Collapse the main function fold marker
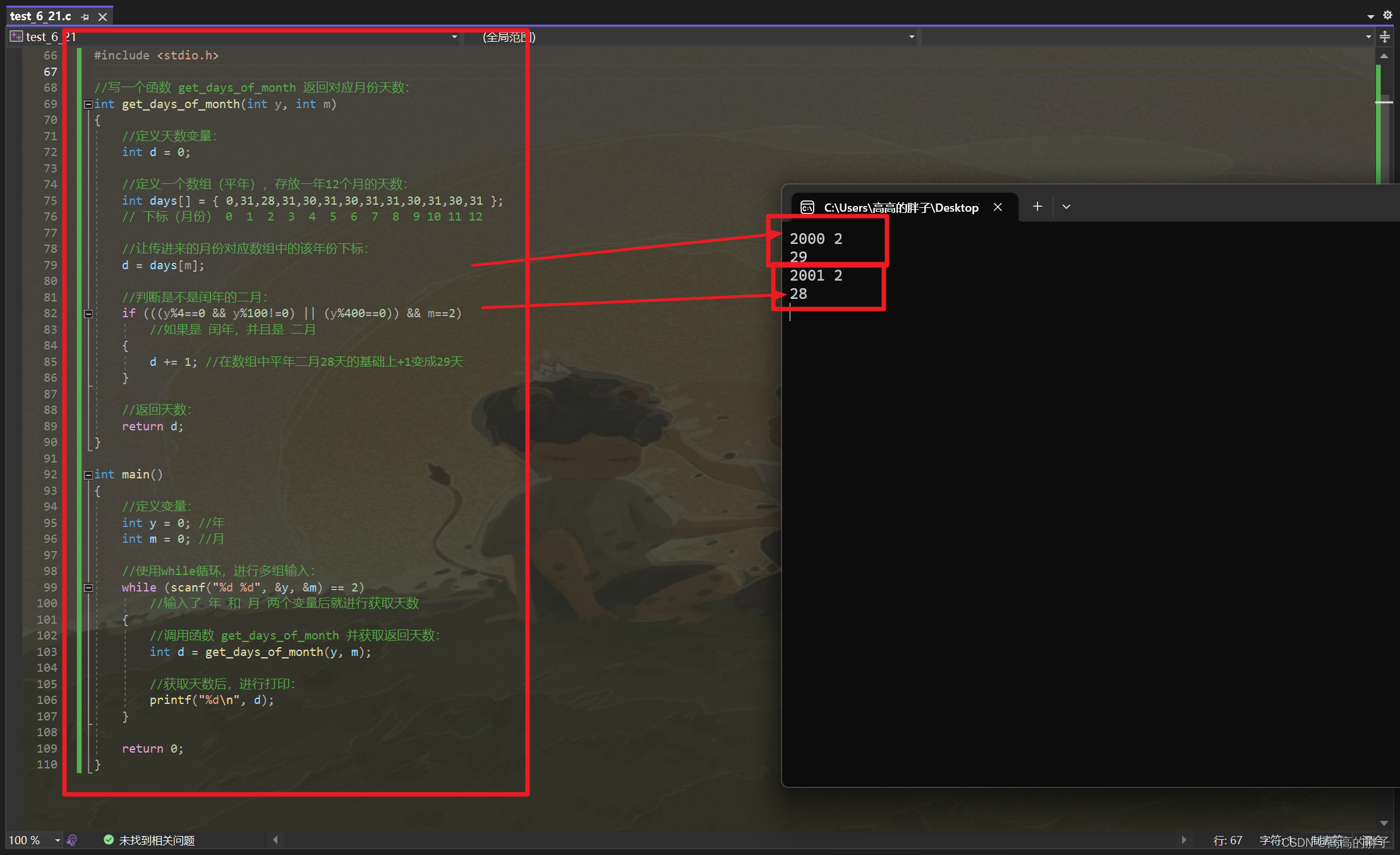The image size is (1400, 855). coord(88,475)
